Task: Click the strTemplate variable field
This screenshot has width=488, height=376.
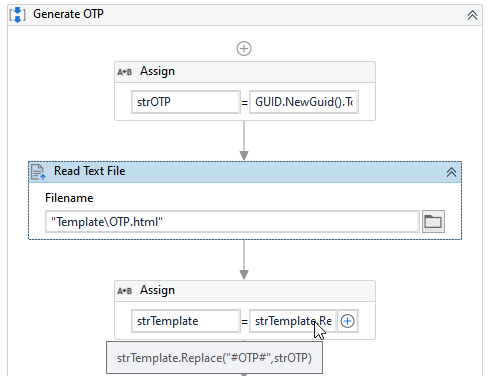Action: pos(186,321)
